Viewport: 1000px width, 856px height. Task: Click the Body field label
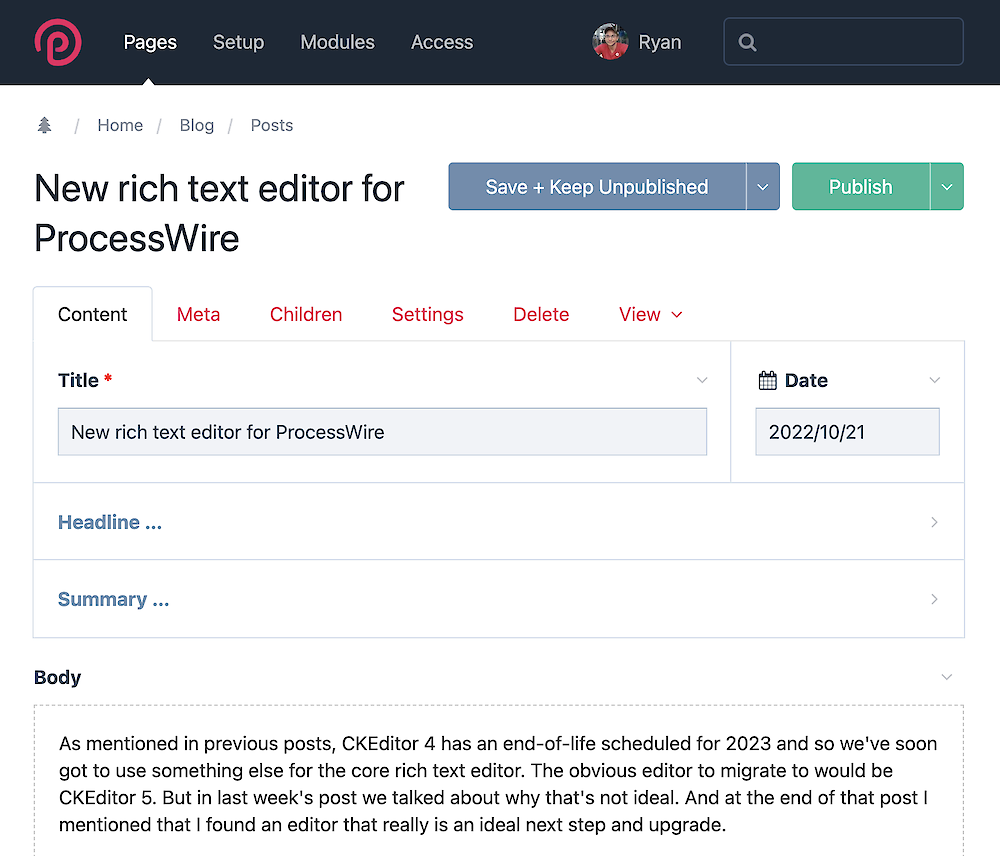coord(57,677)
